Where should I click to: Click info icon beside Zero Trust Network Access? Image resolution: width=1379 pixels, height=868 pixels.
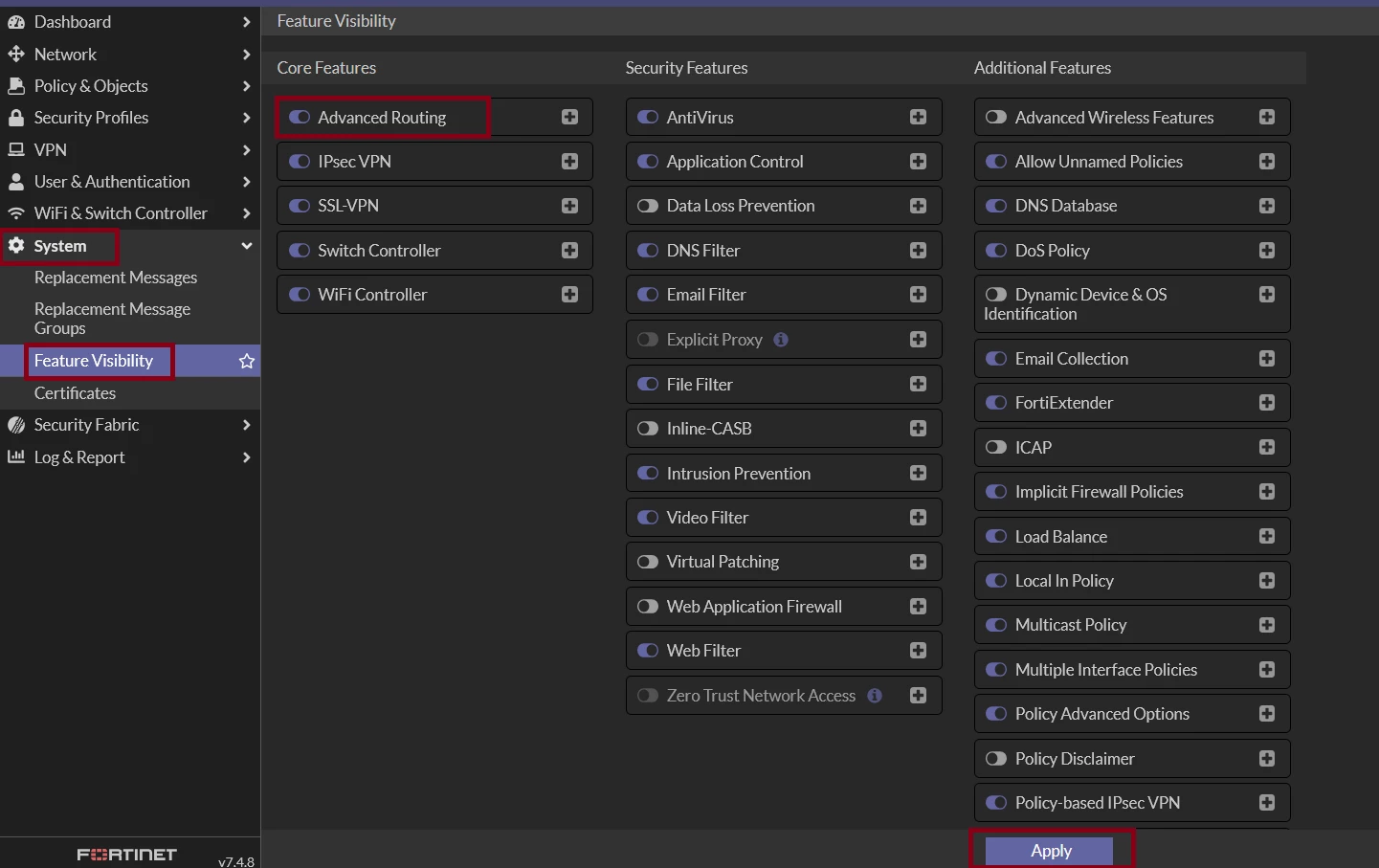point(875,696)
